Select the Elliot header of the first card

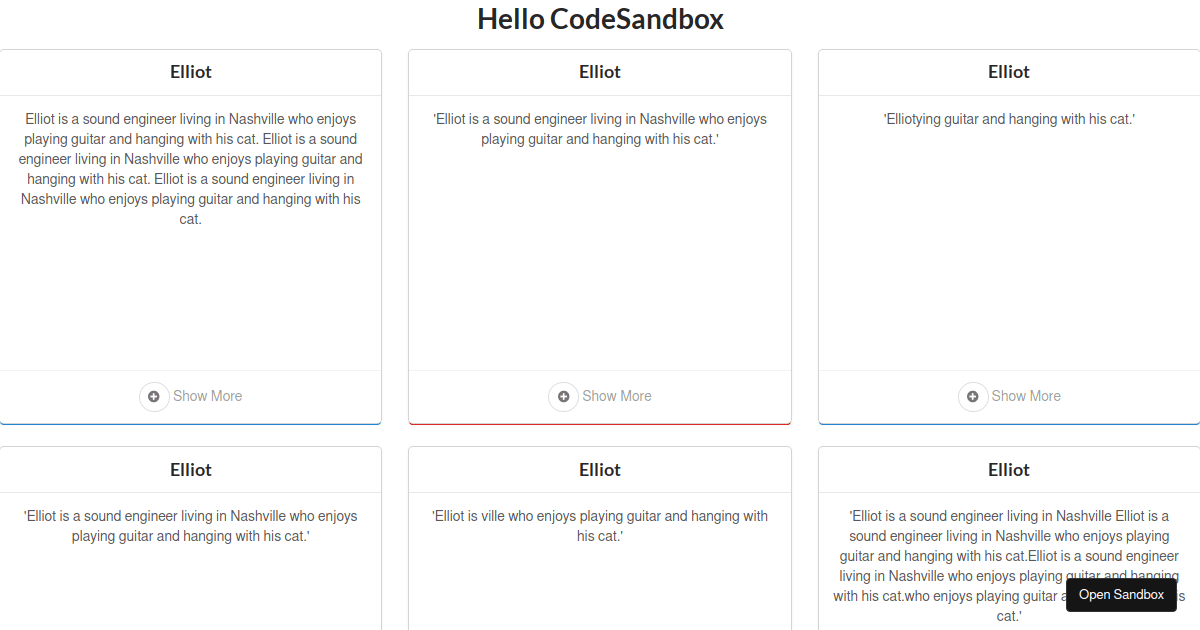tap(190, 71)
